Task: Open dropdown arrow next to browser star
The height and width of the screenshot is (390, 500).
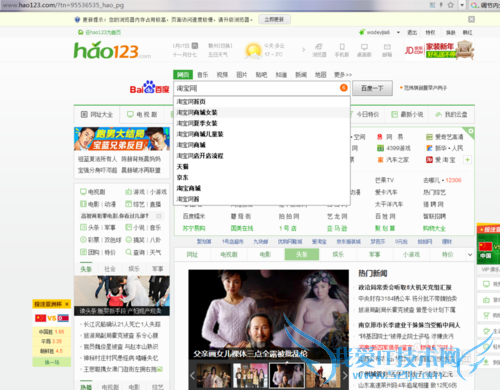Action: [x=462, y=5]
